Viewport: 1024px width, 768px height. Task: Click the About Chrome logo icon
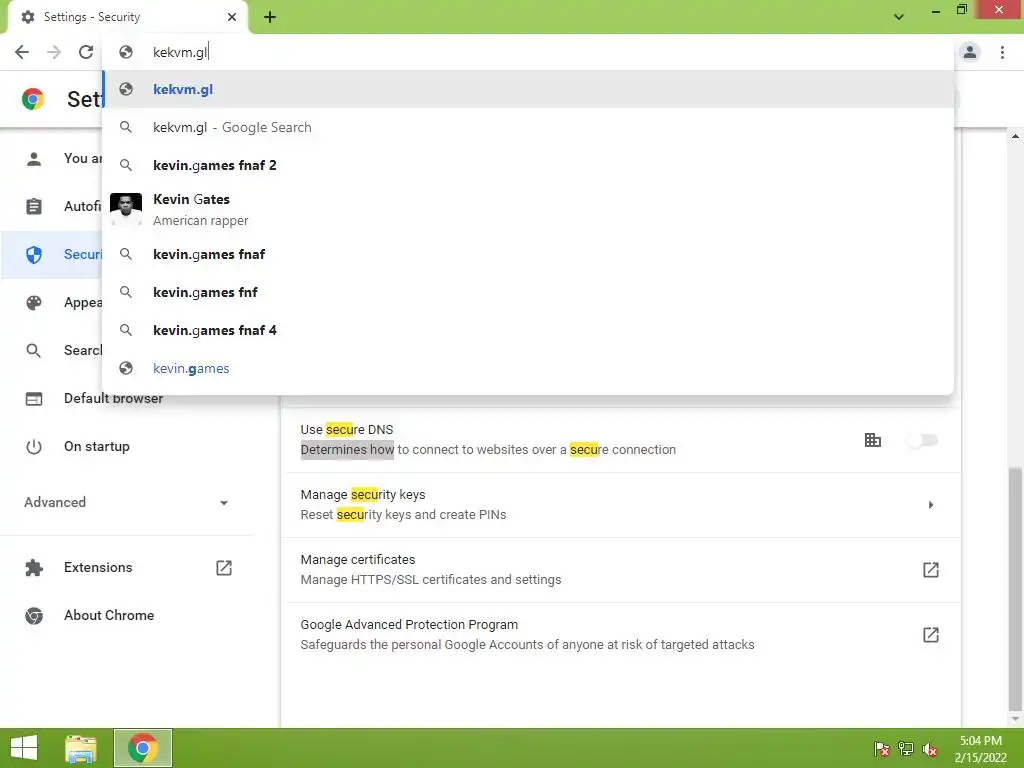[x=33, y=615]
